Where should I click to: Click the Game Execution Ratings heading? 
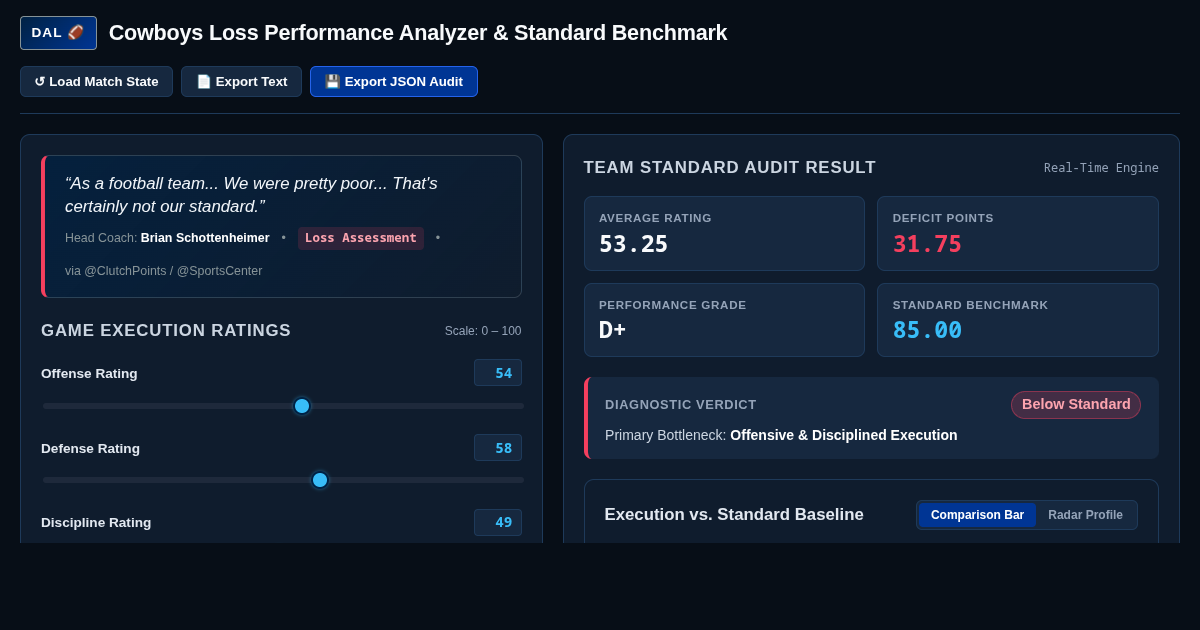point(166,331)
